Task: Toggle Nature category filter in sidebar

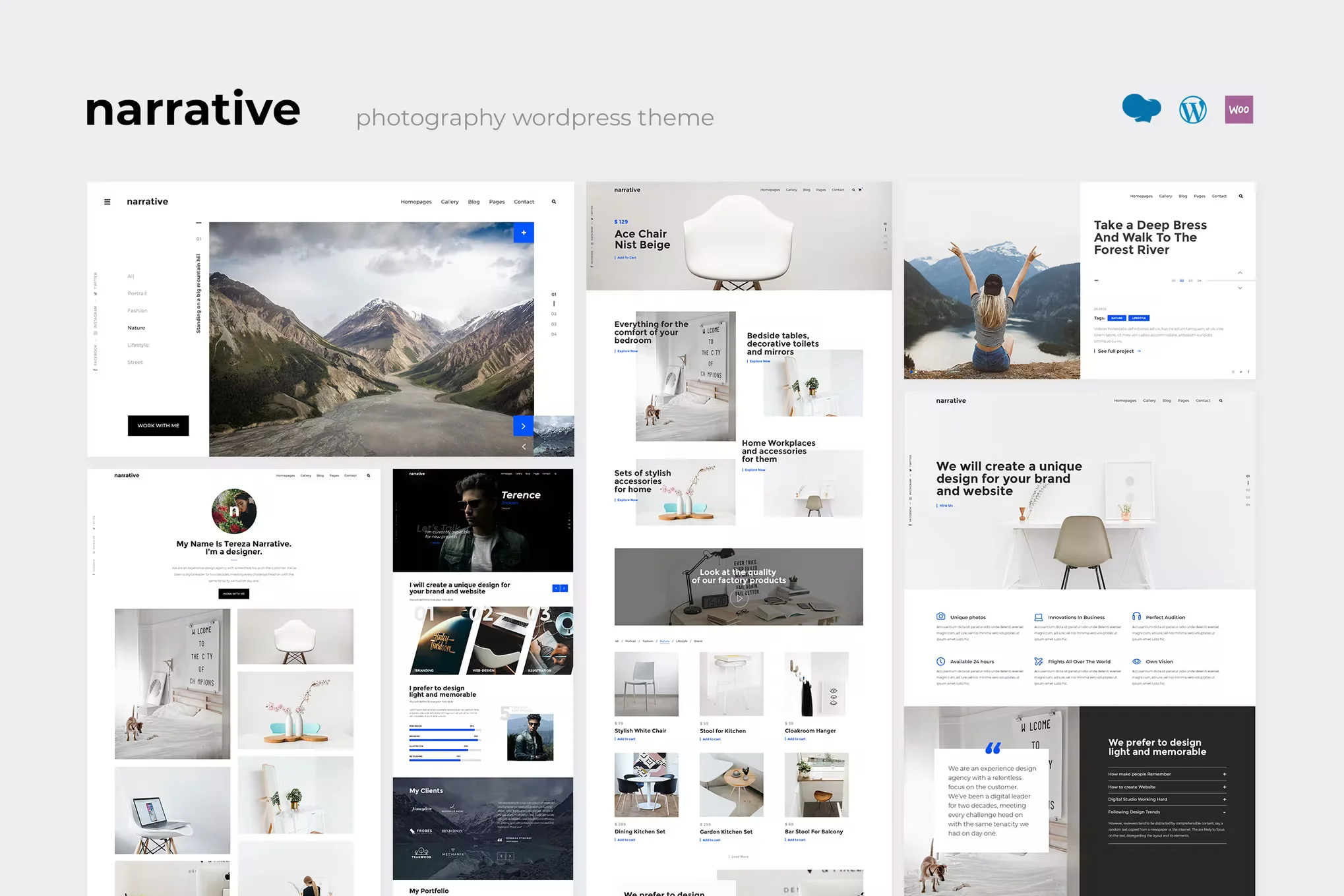Action: tap(135, 328)
